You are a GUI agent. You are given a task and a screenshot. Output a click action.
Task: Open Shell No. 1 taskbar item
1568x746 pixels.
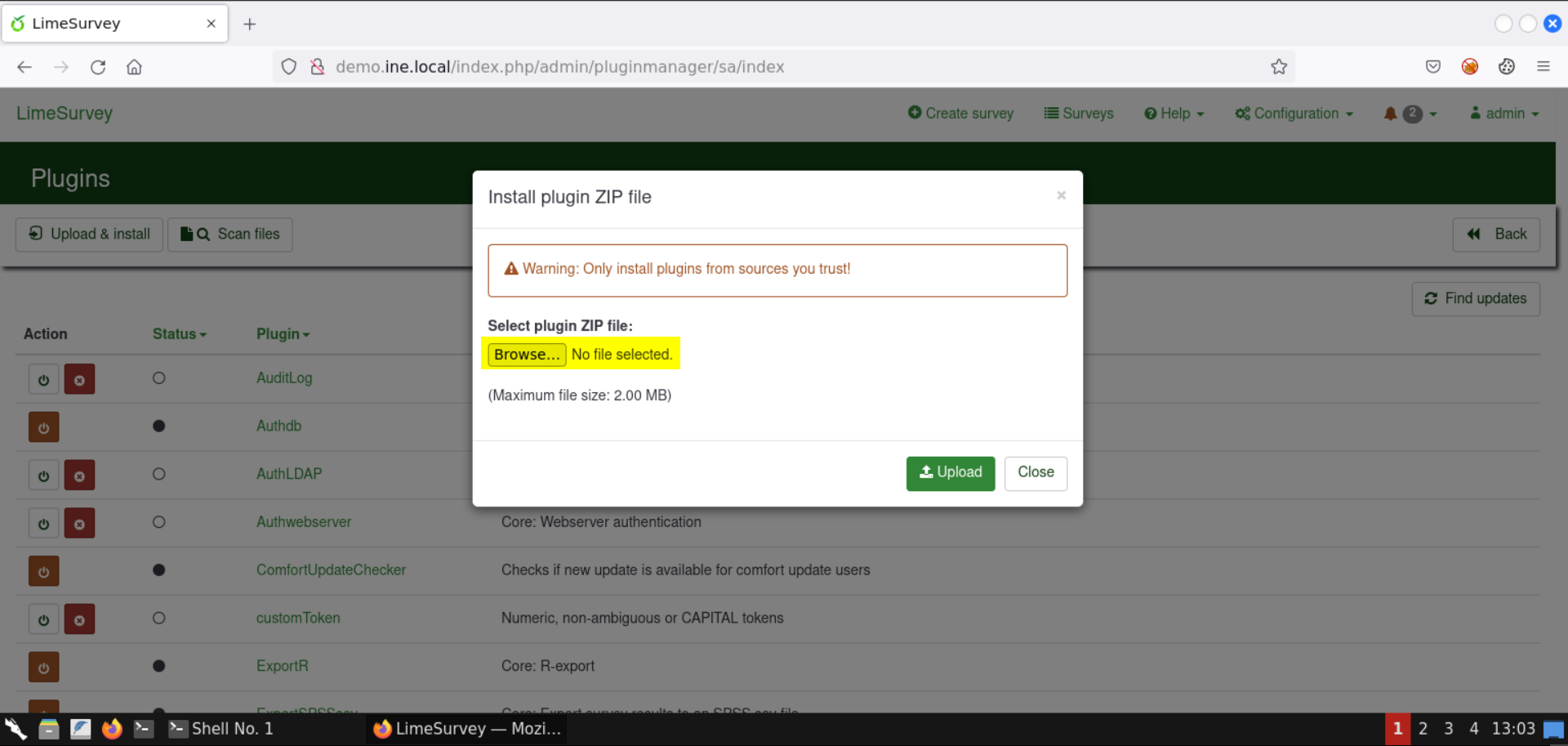[222, 729]
